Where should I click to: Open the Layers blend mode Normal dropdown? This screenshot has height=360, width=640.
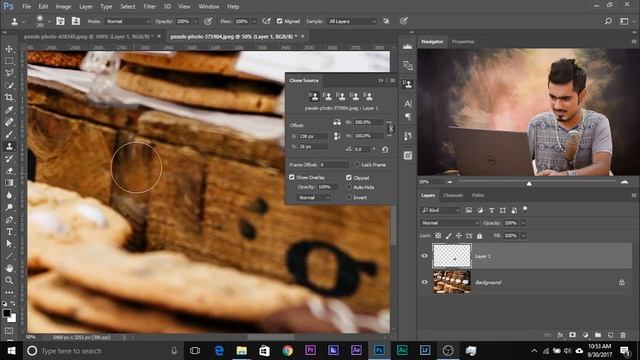(x=449, y=223)
